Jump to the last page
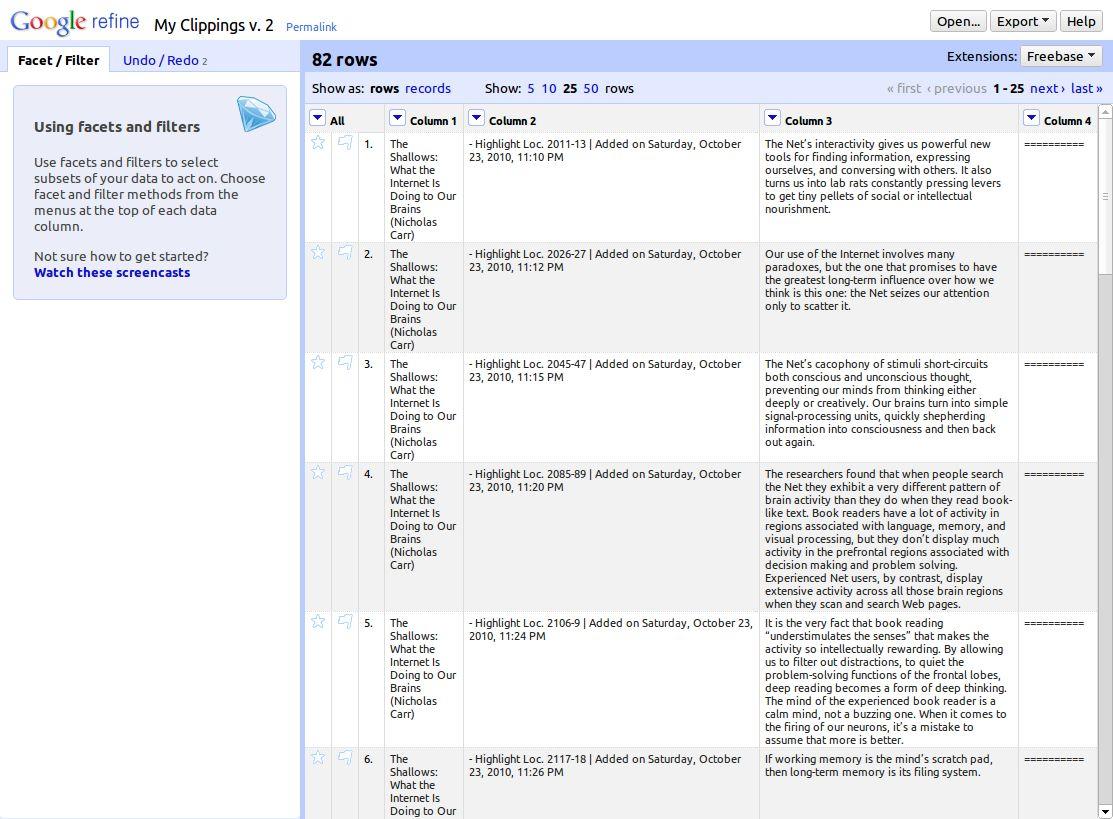 point(1087,89)
